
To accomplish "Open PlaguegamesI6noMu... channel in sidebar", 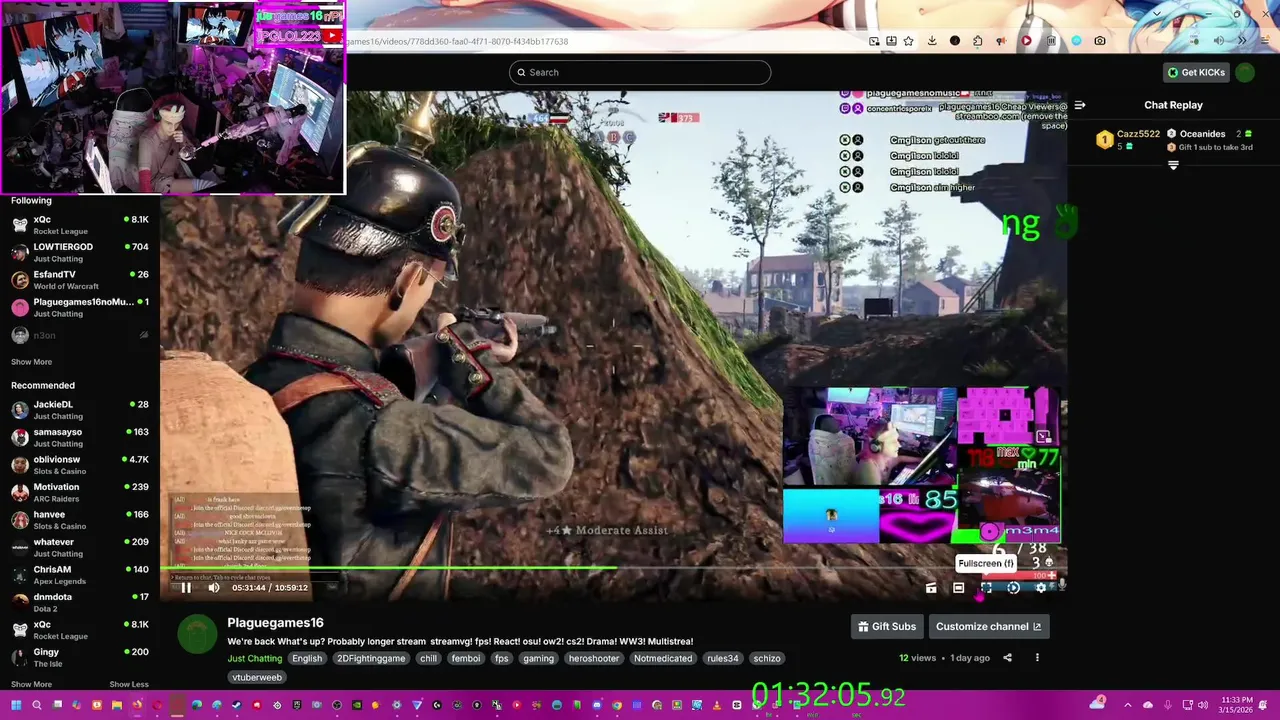I will pos(80,307).
